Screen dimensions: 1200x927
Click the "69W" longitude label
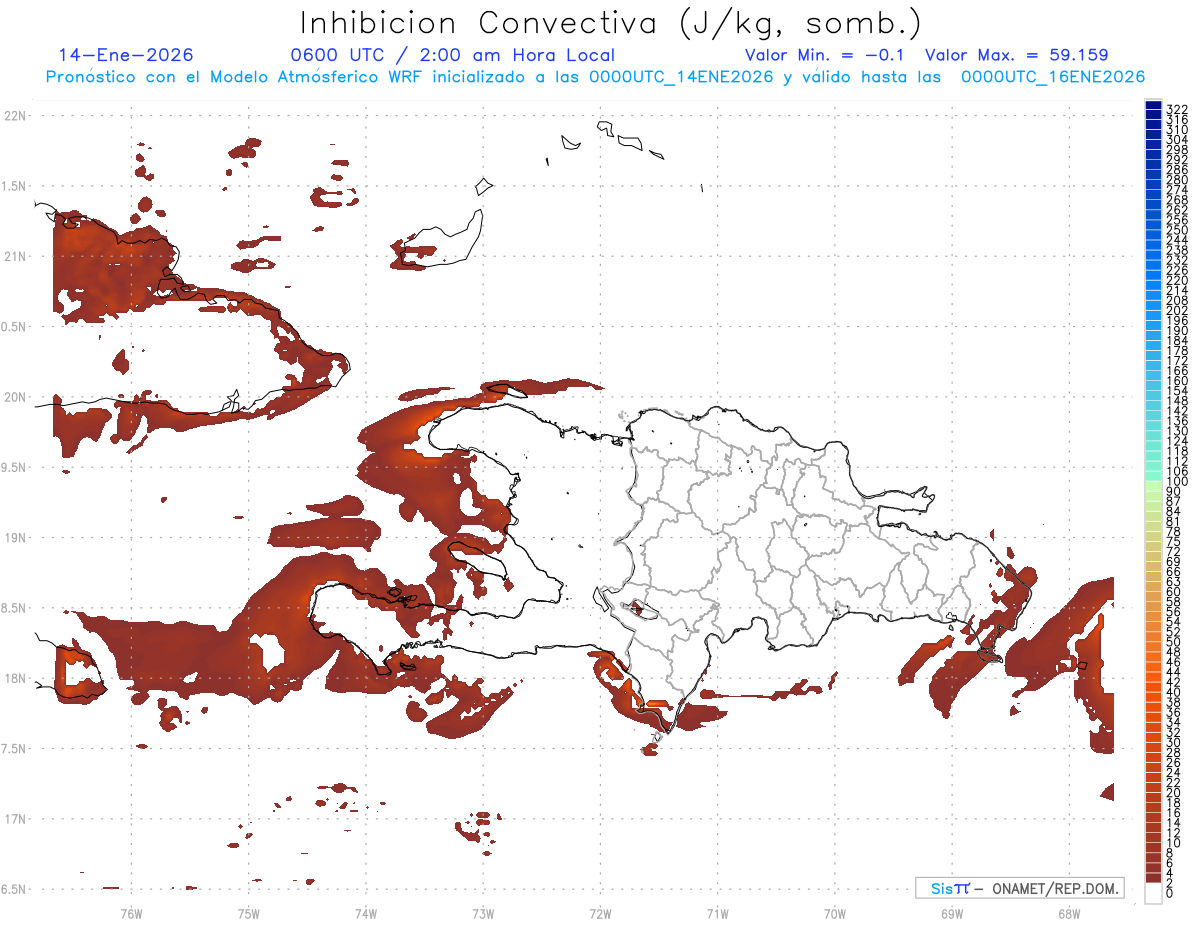(952, 913)
